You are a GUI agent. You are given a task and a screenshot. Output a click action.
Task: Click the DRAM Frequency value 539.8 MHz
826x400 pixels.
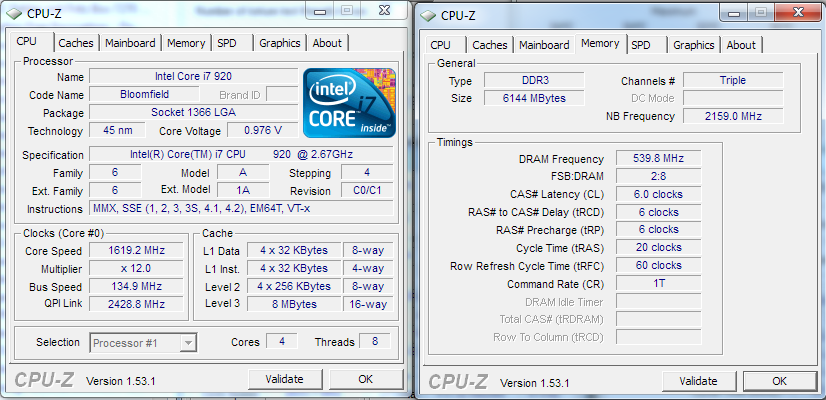[x=658, y=158]
